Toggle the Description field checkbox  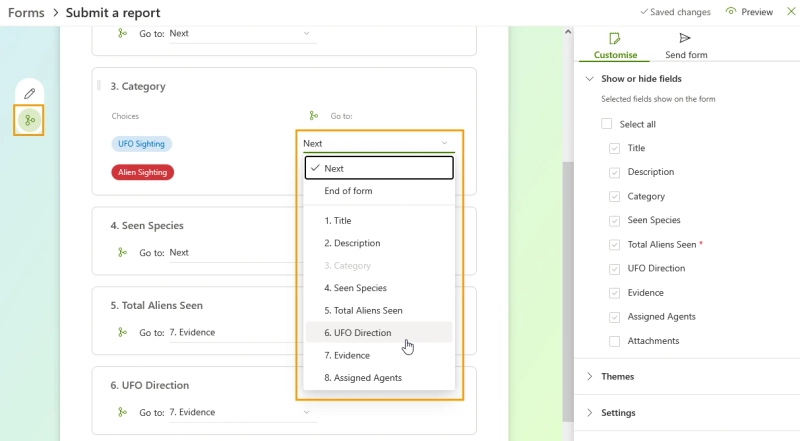[614, 173]
